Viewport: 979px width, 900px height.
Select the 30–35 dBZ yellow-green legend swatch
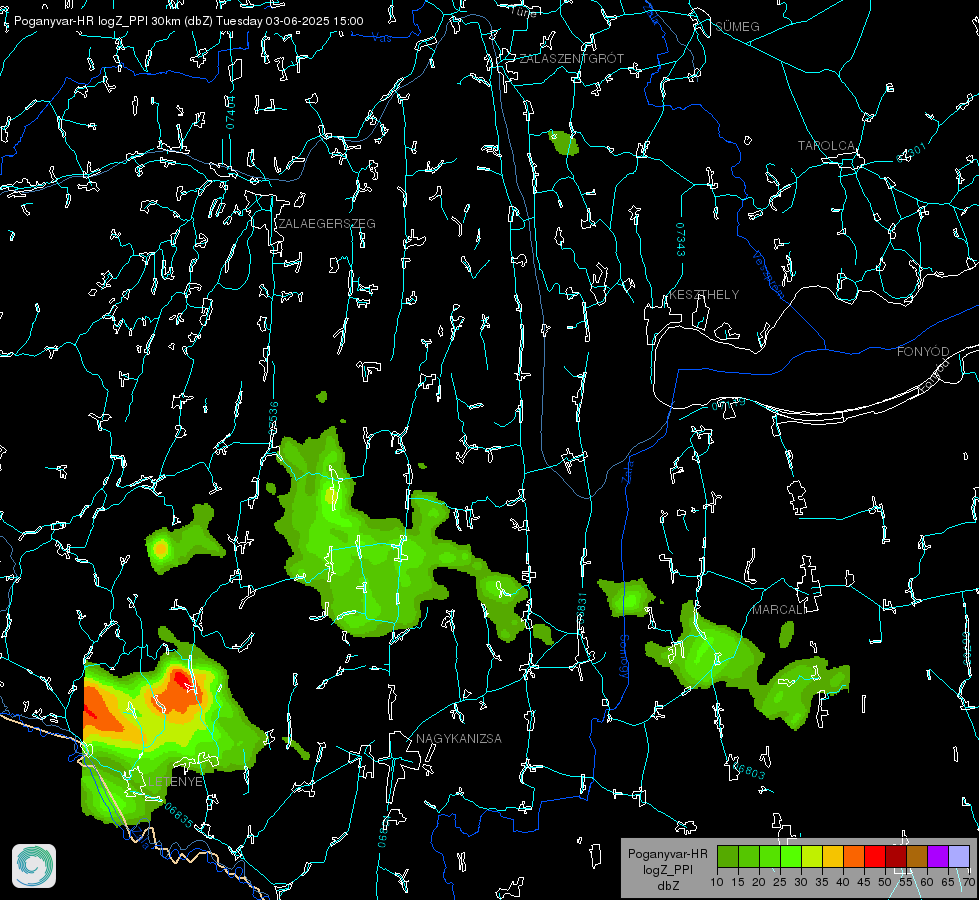(x=812, y=857)
